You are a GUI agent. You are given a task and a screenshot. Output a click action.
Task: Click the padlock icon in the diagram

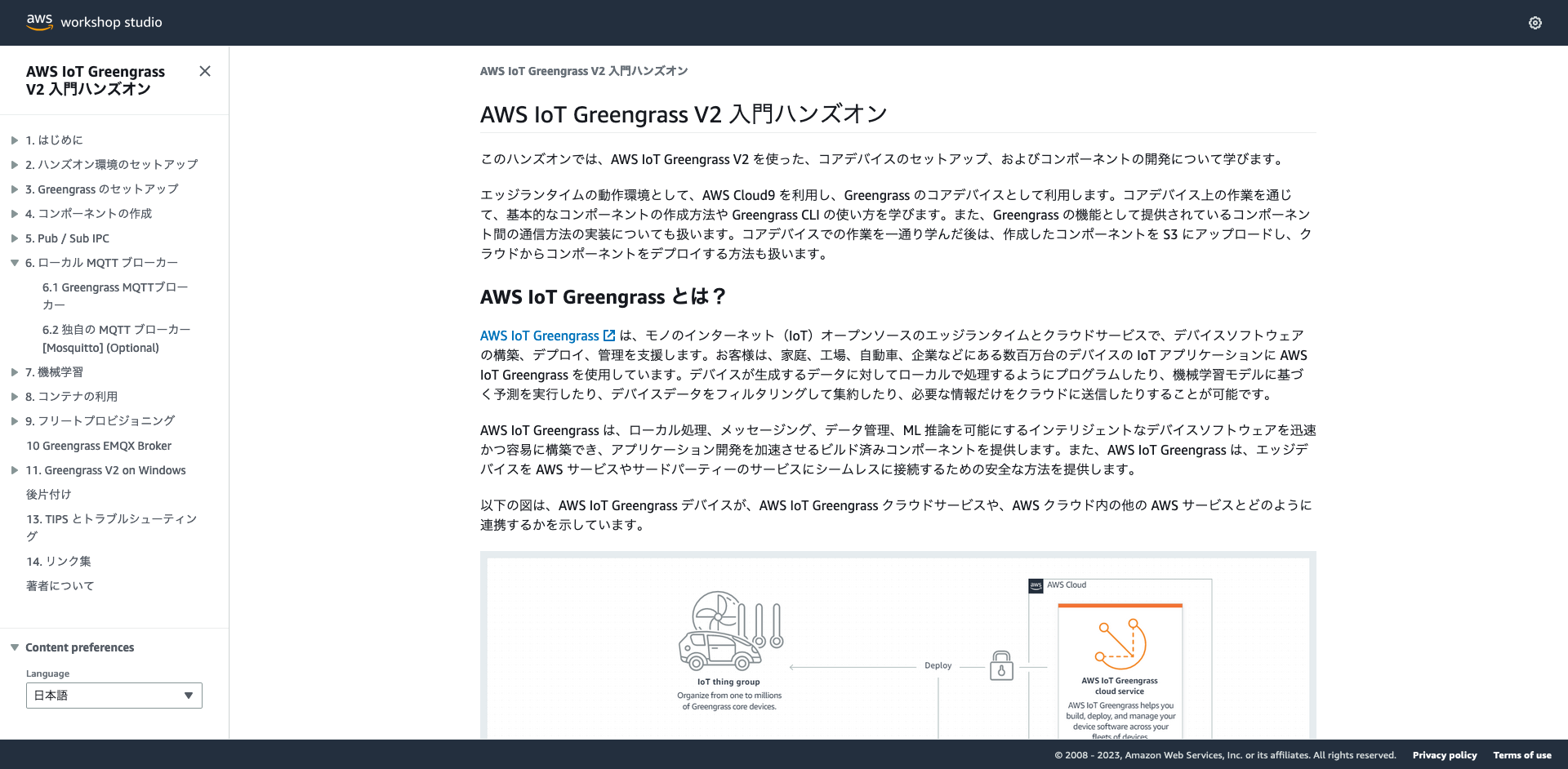[x=1001, y=666]
